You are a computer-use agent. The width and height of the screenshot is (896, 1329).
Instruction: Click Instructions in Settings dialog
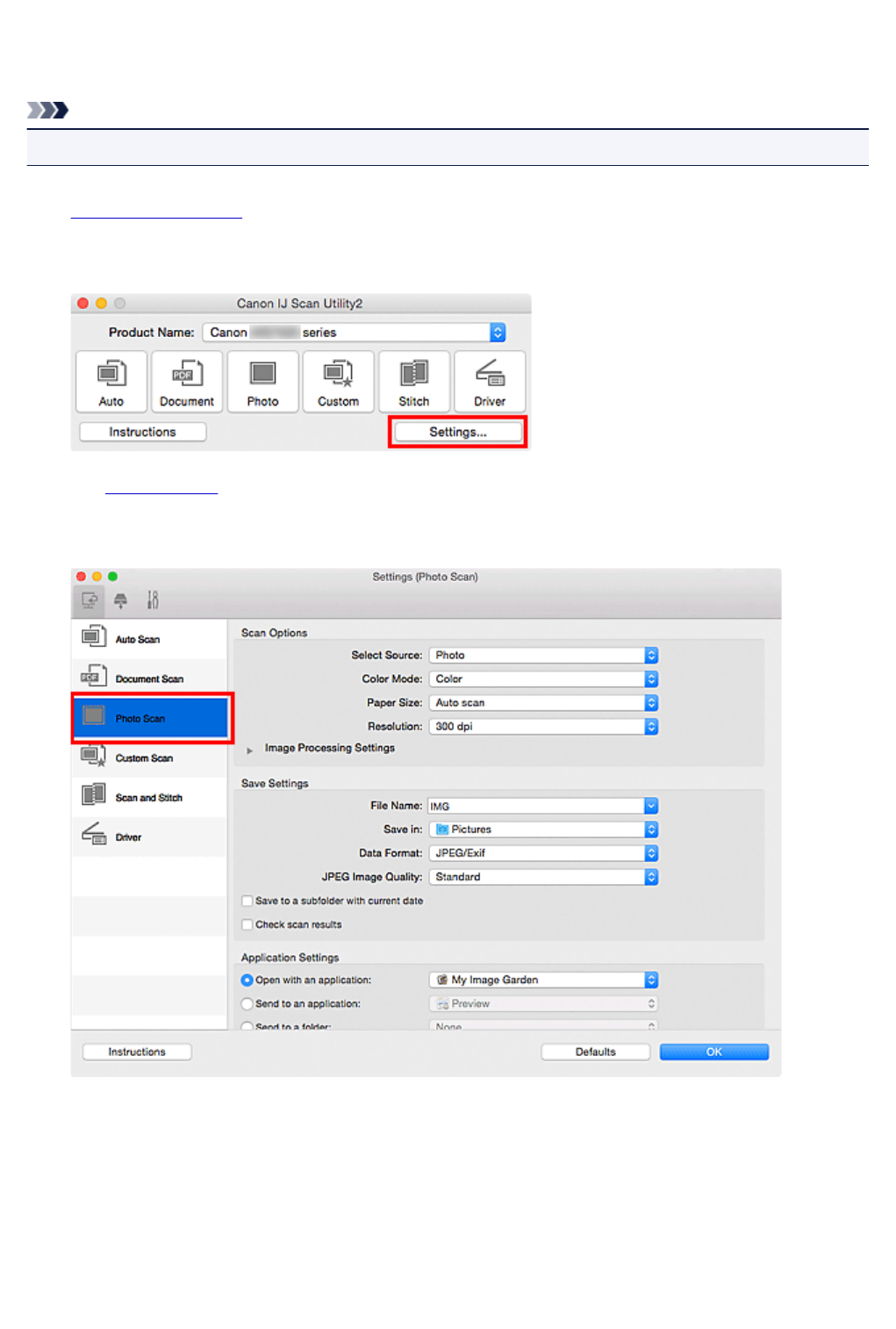tap(137, 1052)
